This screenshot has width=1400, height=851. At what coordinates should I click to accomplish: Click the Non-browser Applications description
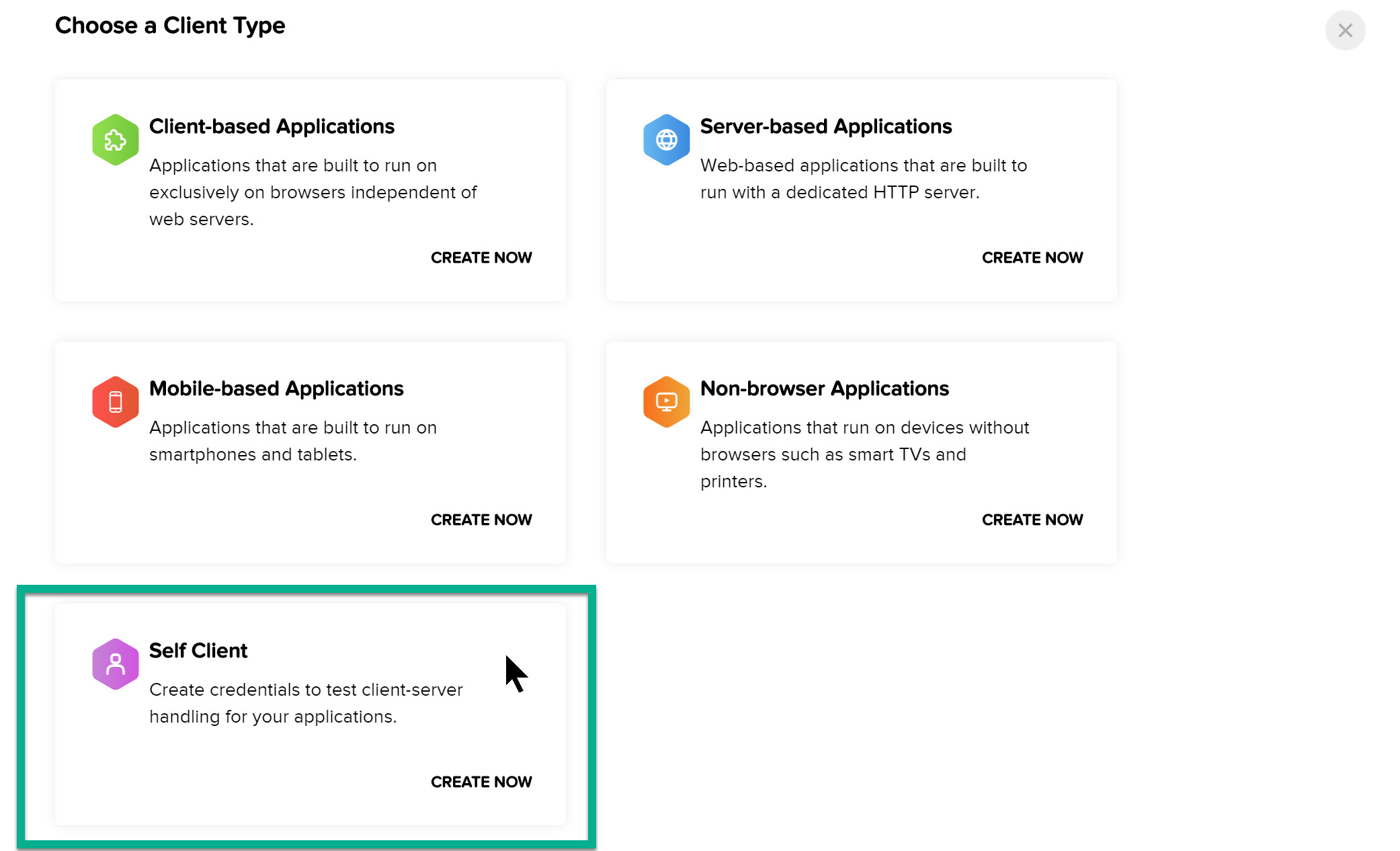click(864, 454)
